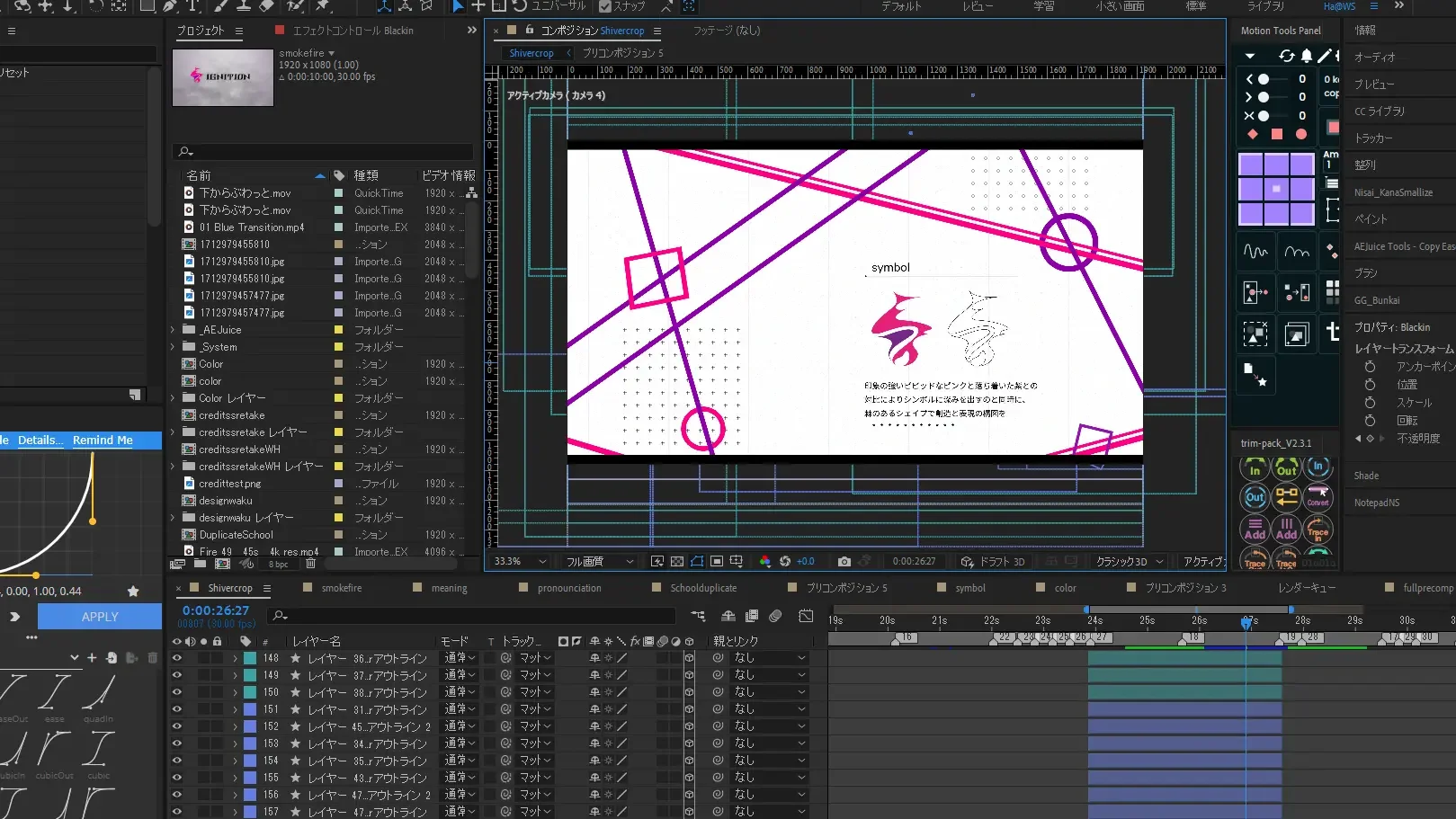Click the Motion Tools refresh icon
This screenshot has height=819, width=1456.
pyautogui.click(x=1287, y=56)
